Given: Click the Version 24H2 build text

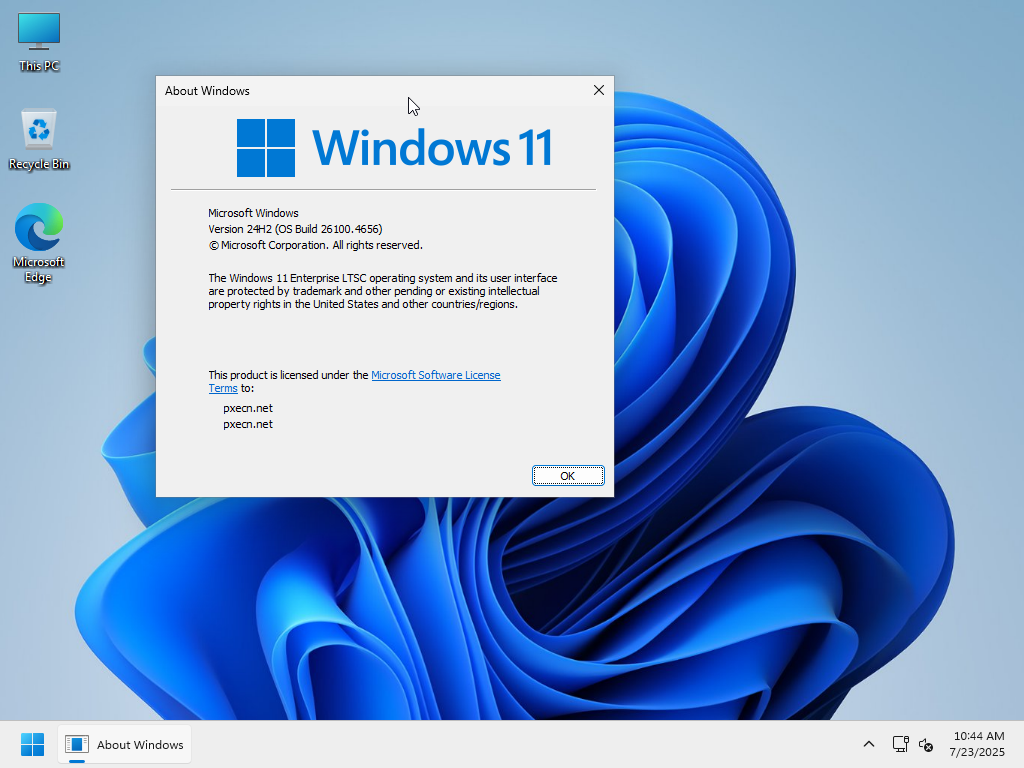Looking at the screenshot, I should (294, 229).
